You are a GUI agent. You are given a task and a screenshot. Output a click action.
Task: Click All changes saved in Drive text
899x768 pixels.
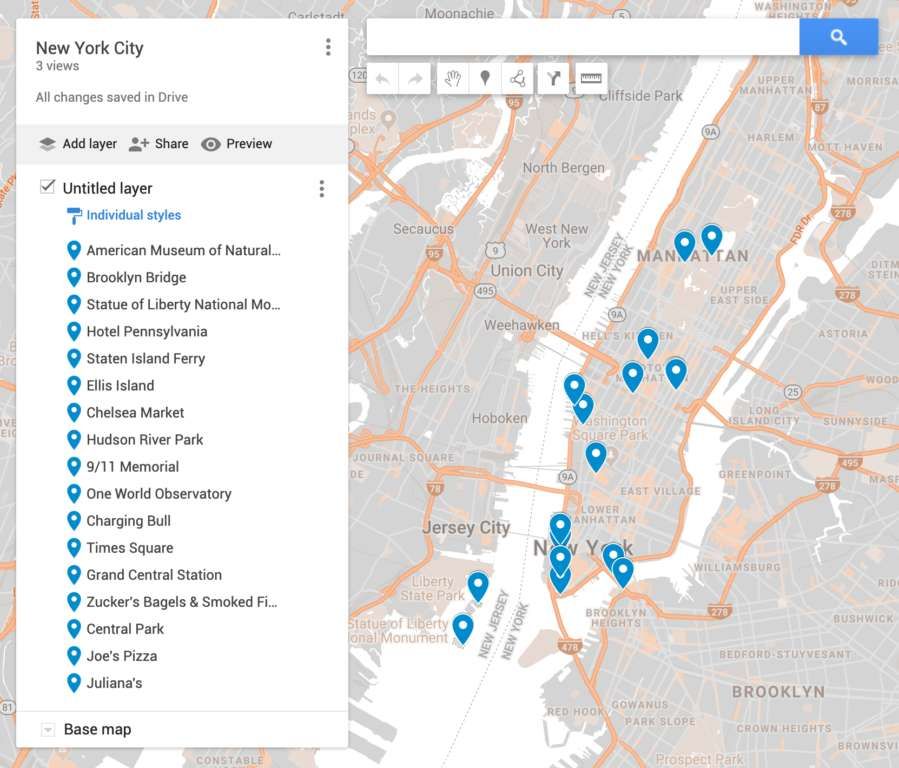click(x=112, y=97)
